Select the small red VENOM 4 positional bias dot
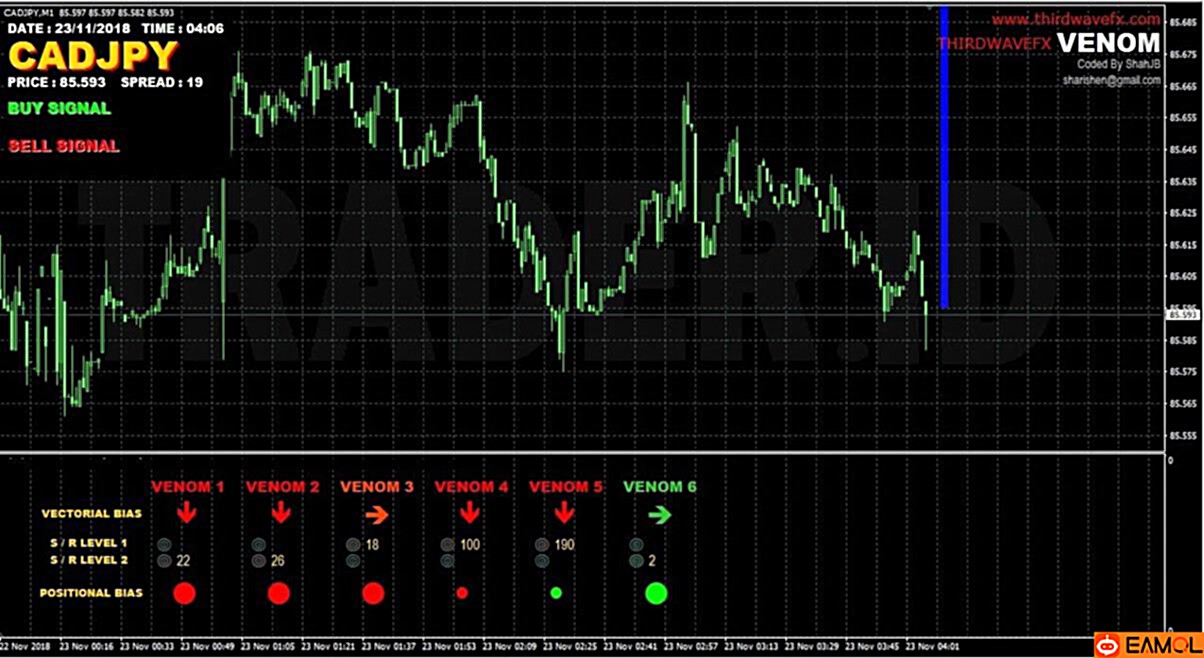Image resolution: width=1204 pixels, height=658 pixels. 462,593
